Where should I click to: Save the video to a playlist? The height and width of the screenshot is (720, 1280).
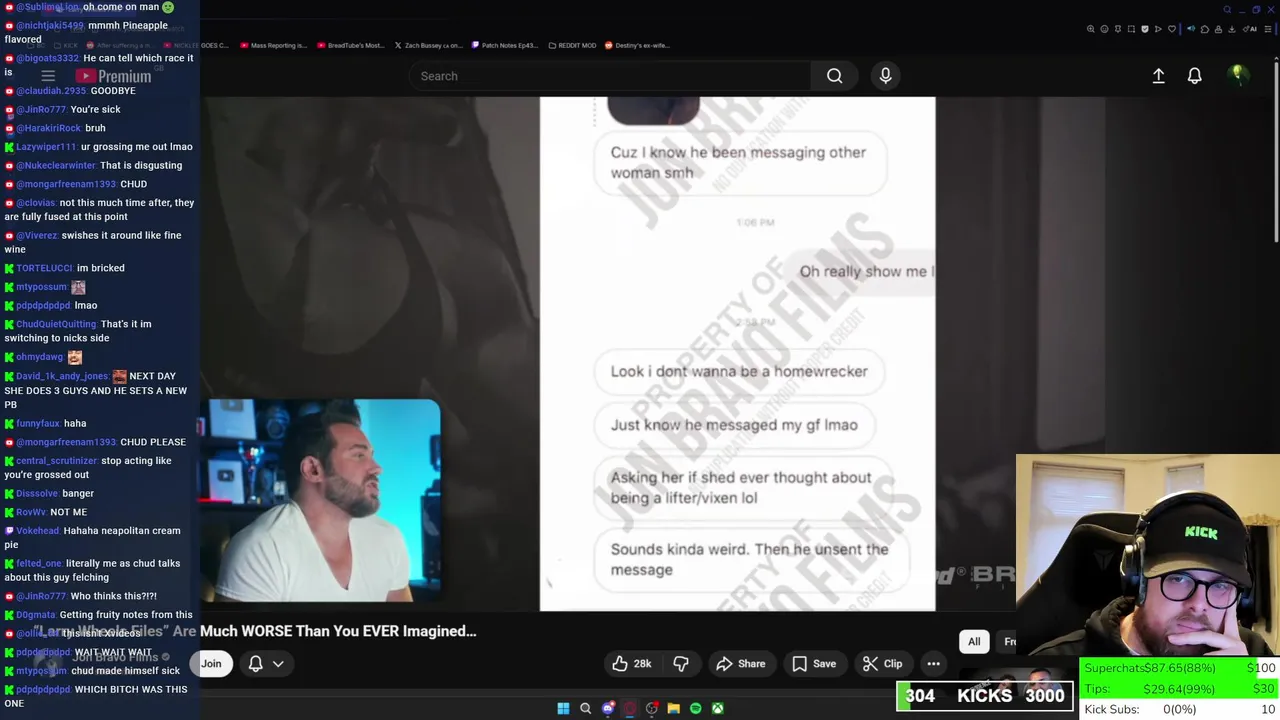[x=813, y=663]
